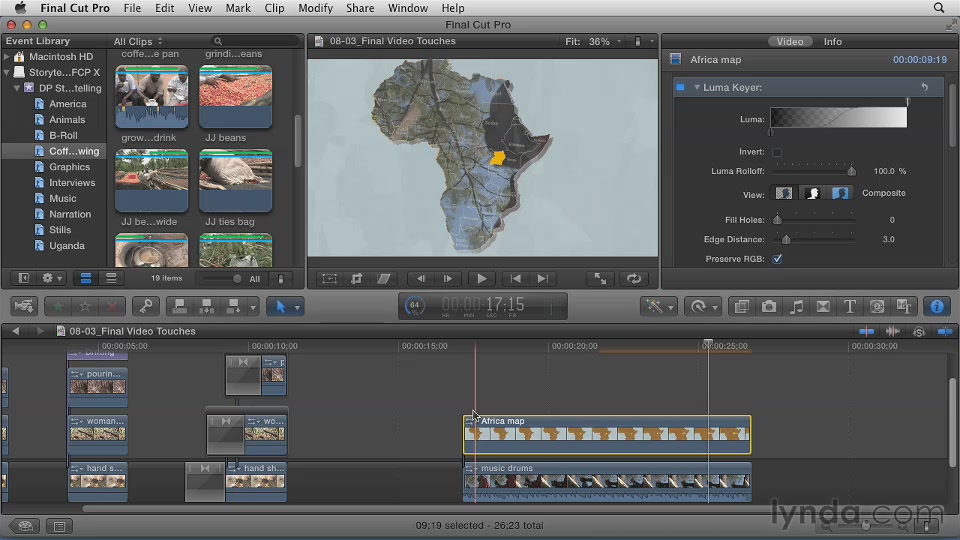This screenshot has height=540, width=960.
Task: Open the tool selector dropdown arrow
Action: pos(298,307)
